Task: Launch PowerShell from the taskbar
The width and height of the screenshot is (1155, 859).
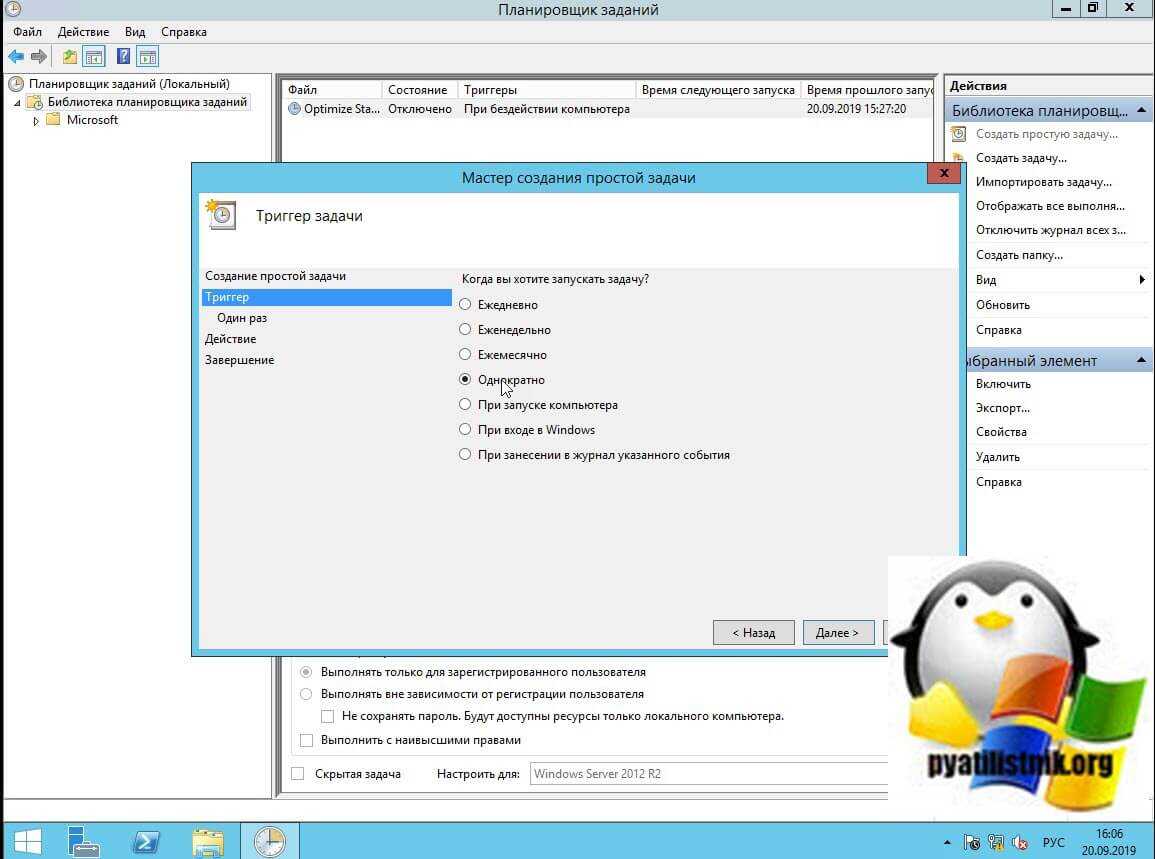Action: pos(146,840)
